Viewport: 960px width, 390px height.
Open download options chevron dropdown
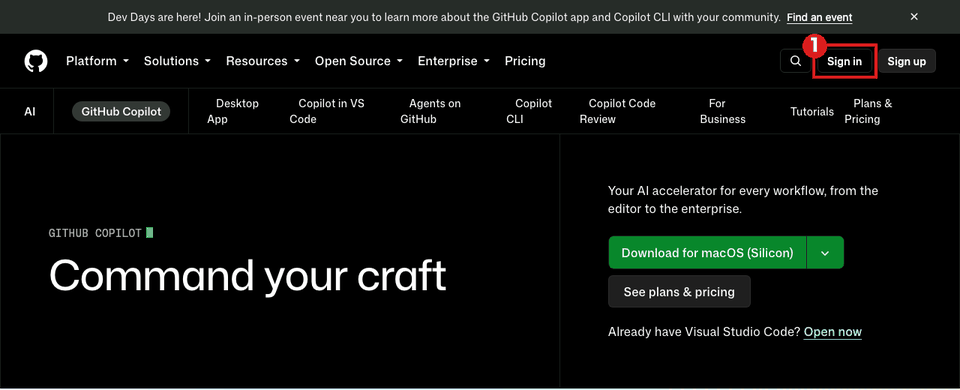point(825,252)
